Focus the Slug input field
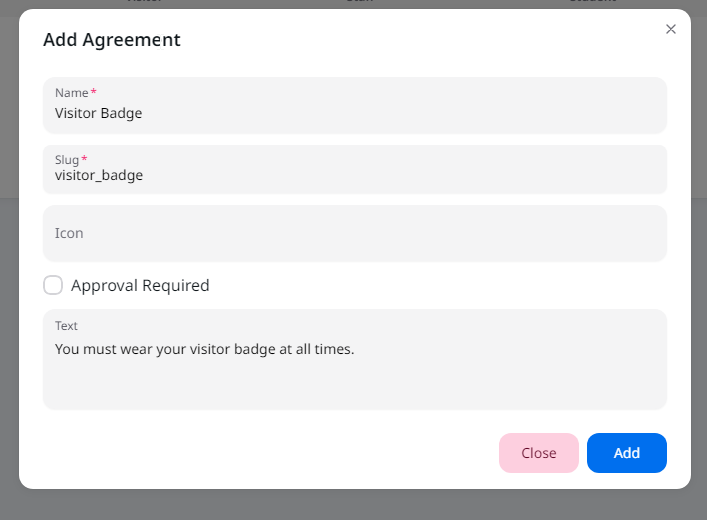The height and width of the screenshot is (520, 707). [355, 170]
